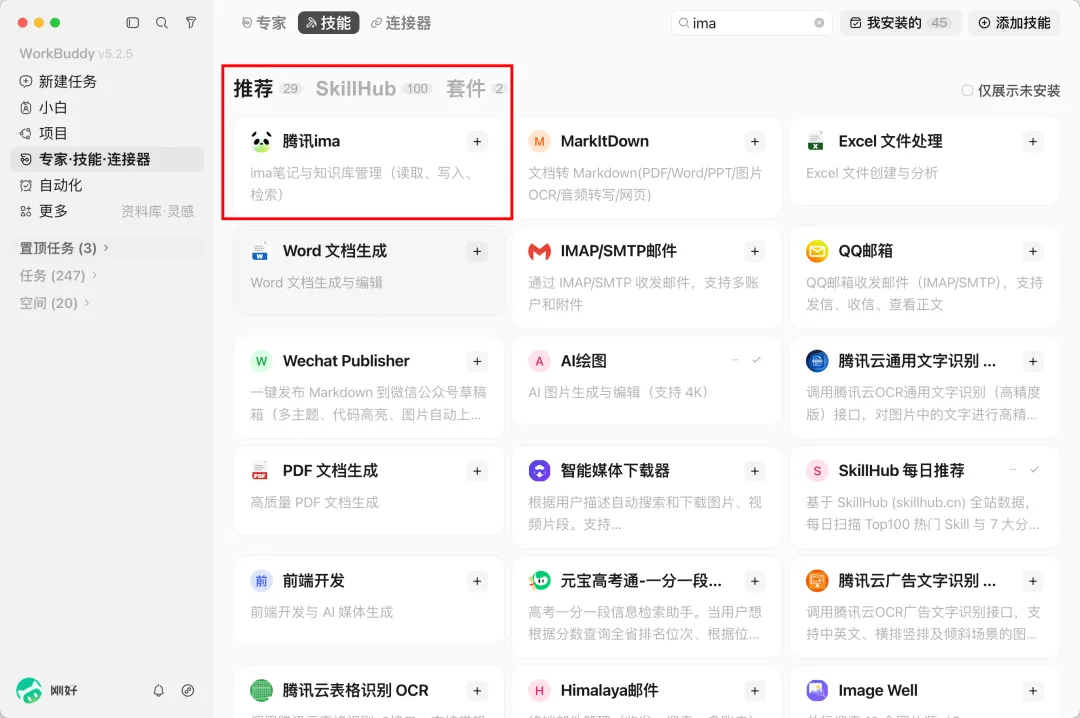Open the Wechat Publisher card title
The width and height of the screenshot is (1080, 718).
(x=346, y=361)
